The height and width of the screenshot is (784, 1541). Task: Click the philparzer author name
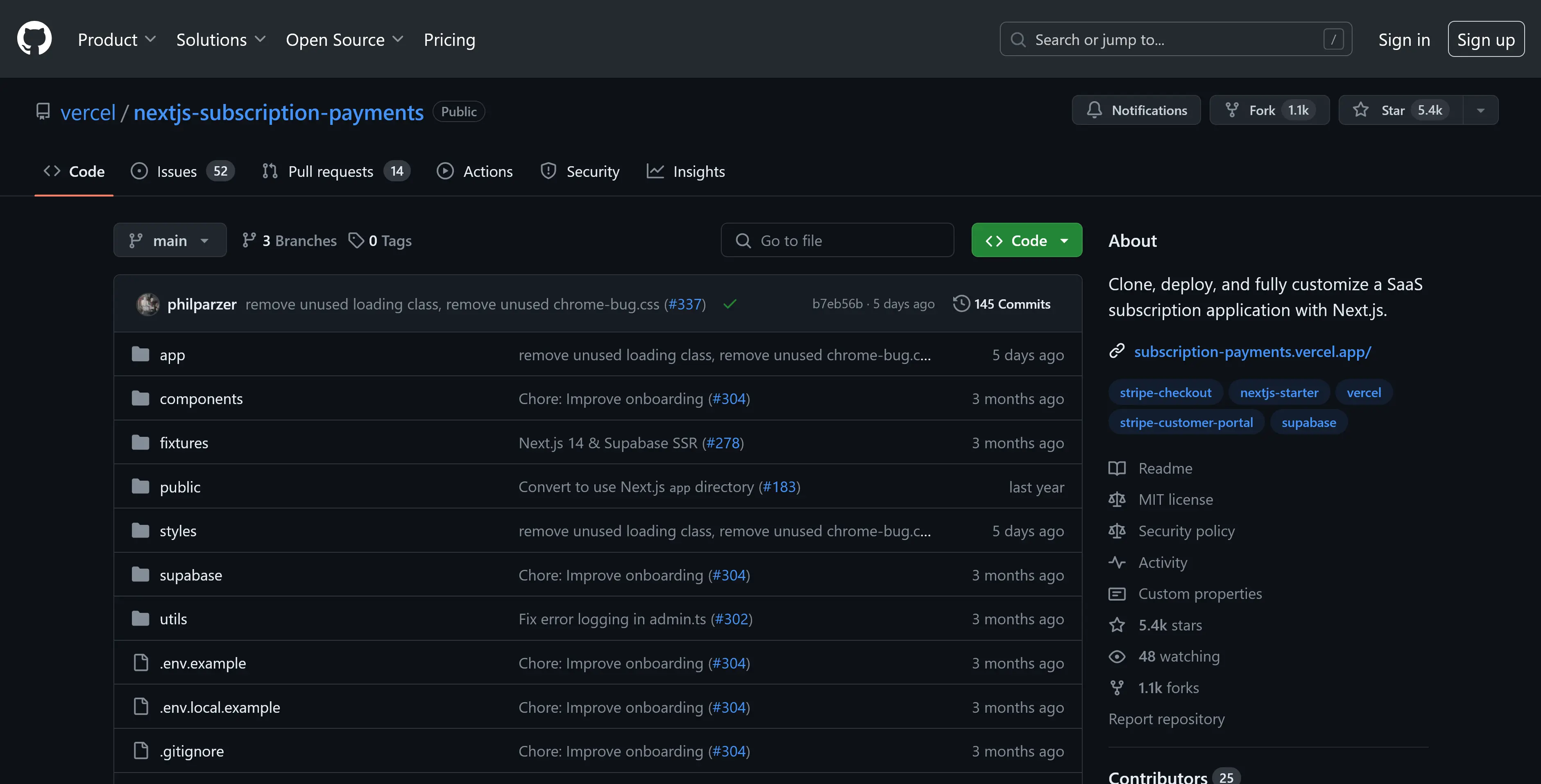pos(201,304)
